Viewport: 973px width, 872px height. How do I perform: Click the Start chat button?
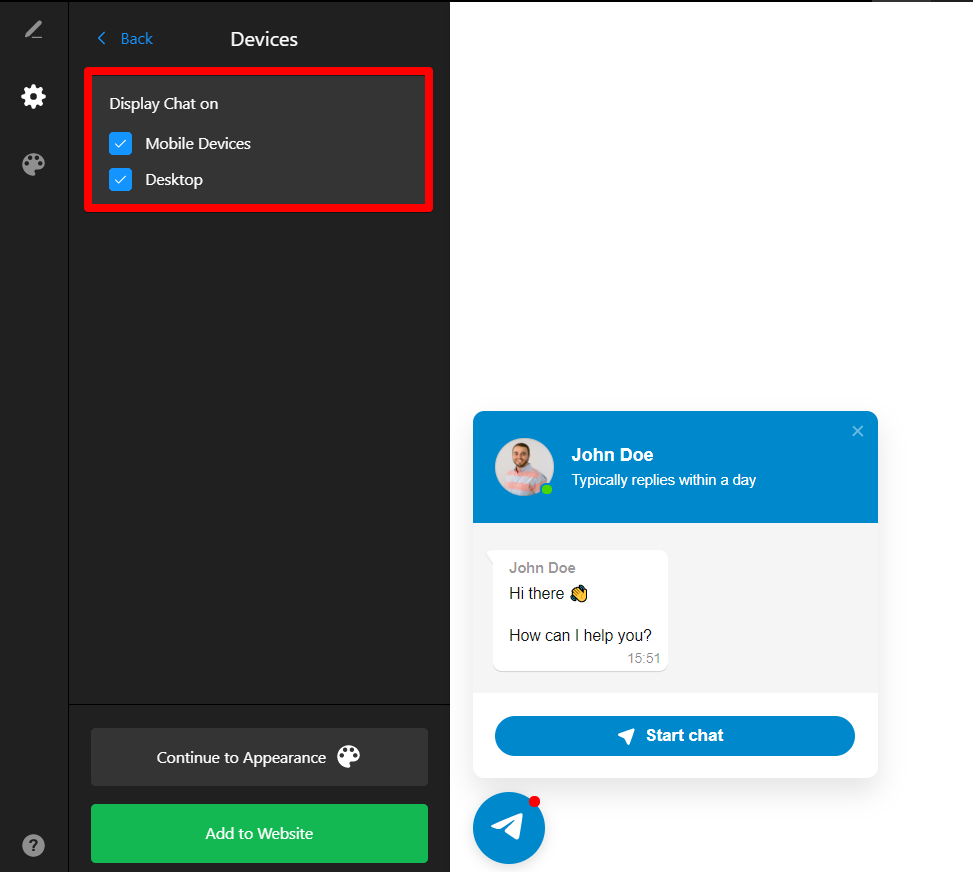[675, 735]
